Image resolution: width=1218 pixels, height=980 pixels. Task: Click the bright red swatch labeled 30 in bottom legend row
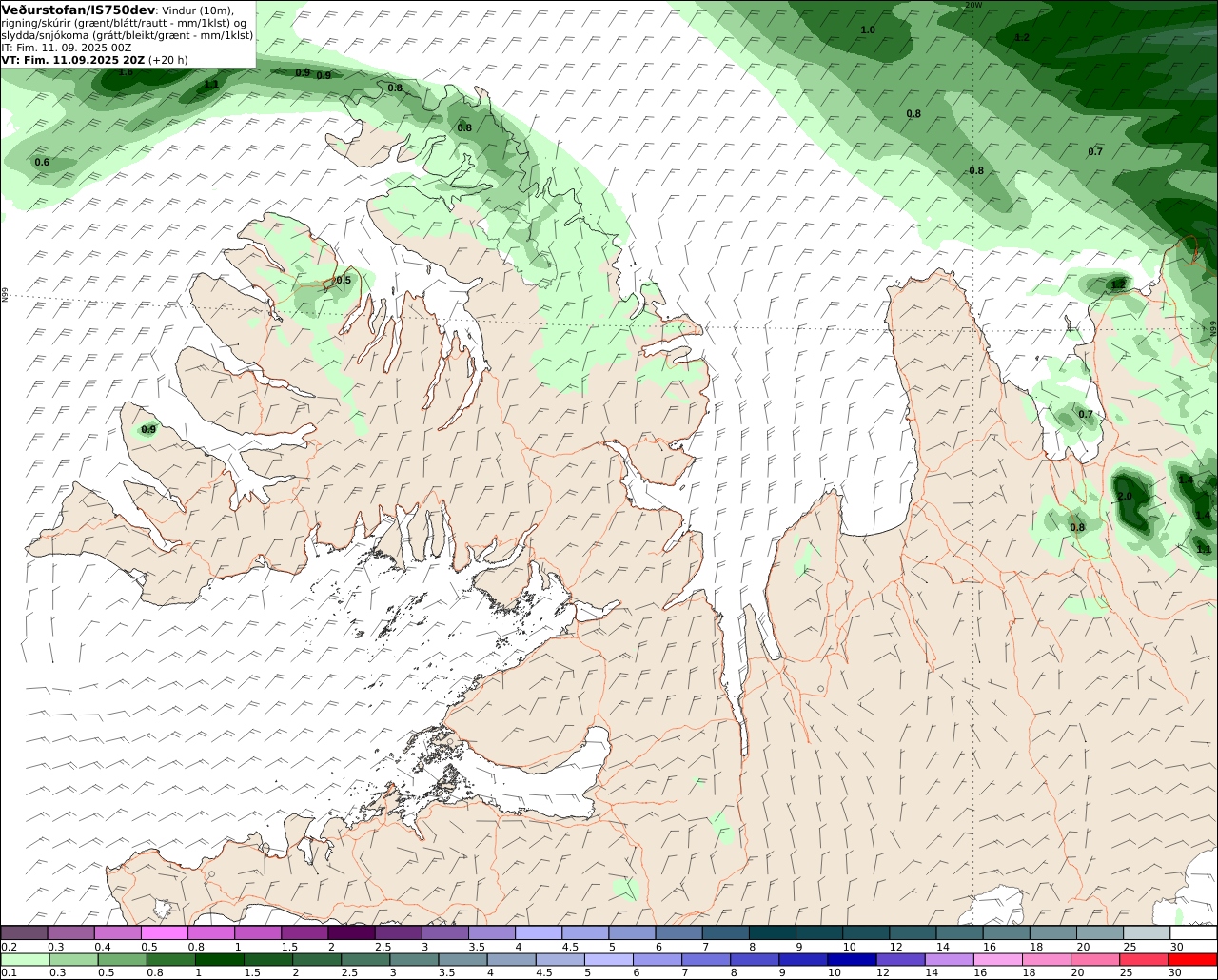point(1193,960)
